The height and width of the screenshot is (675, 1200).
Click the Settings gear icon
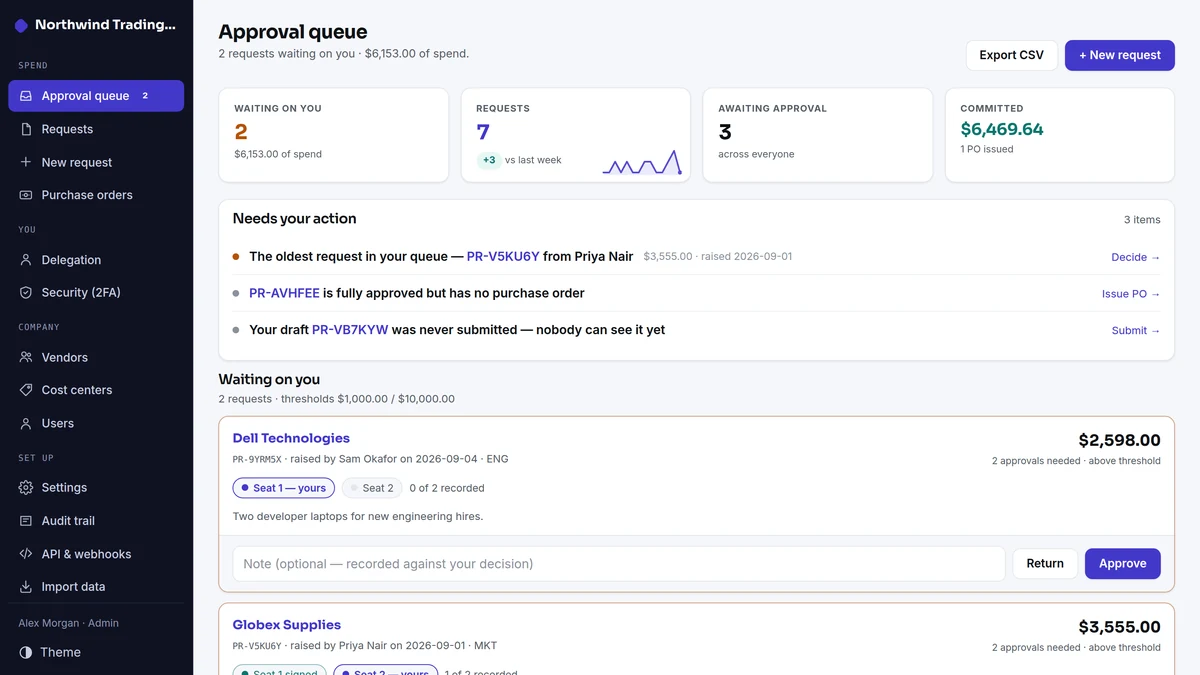pos(26,488)
